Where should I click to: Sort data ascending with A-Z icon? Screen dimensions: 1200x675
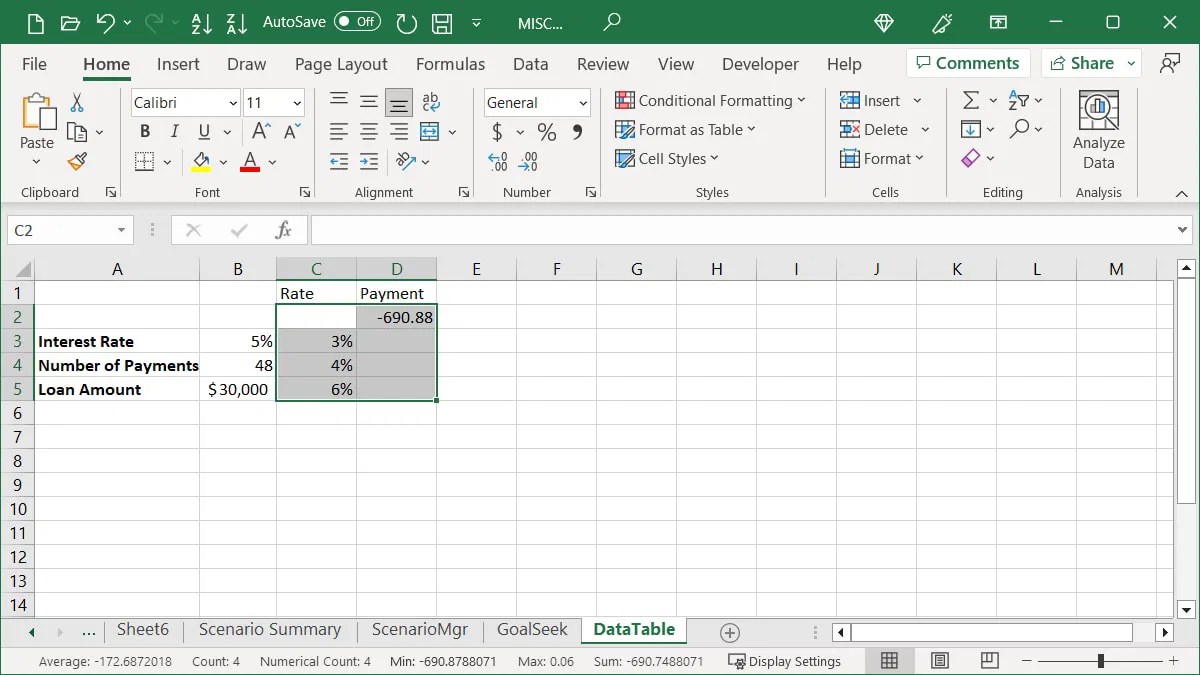pos(201,22)
